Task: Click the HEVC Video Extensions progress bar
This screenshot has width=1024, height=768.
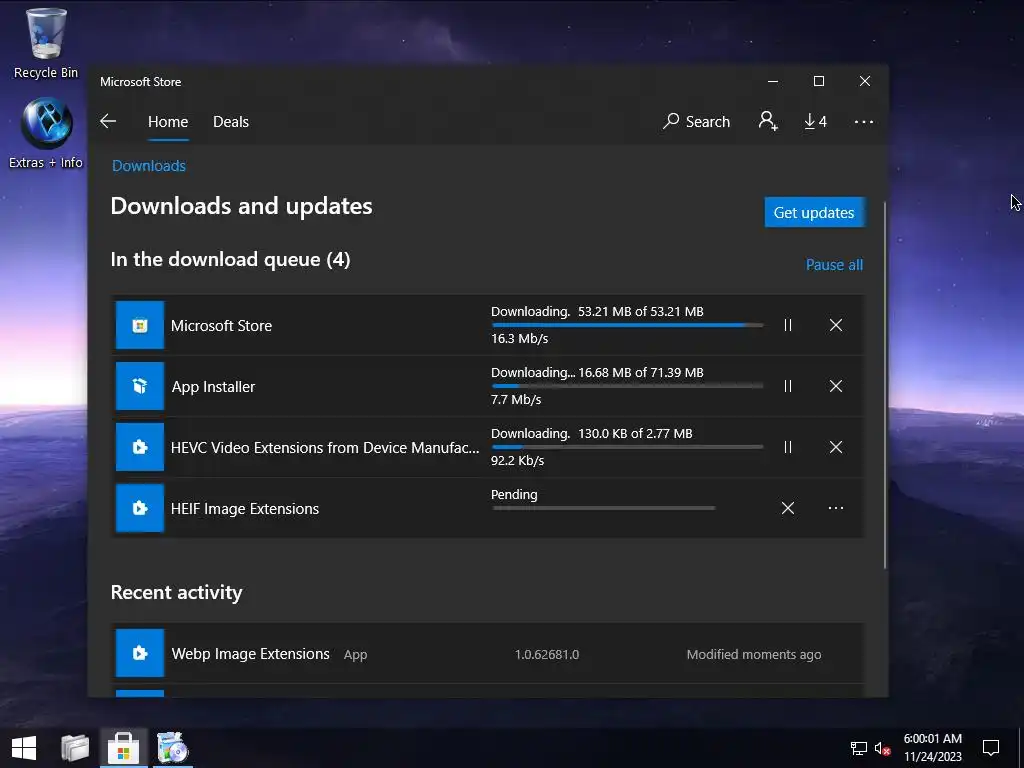Action: click(x=627, y=447)
